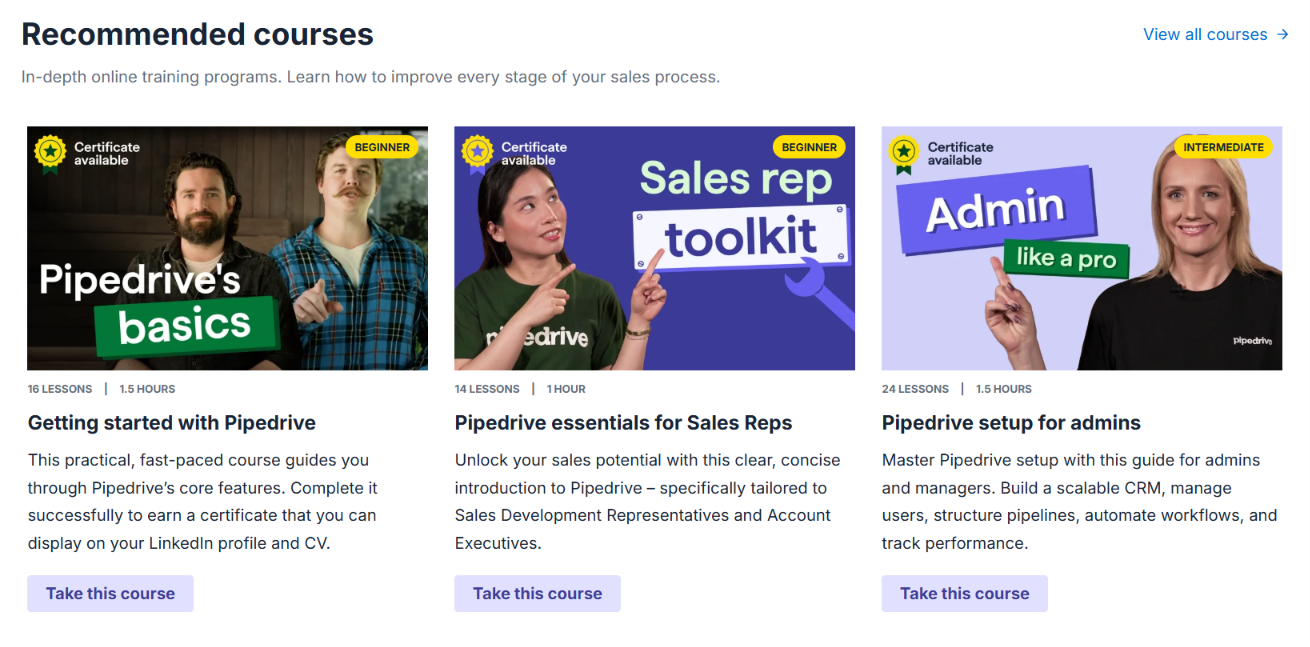Click the arrow icon beside View all courses
This screenshot has width=1310, height=647.
[x=1283, y=34]
